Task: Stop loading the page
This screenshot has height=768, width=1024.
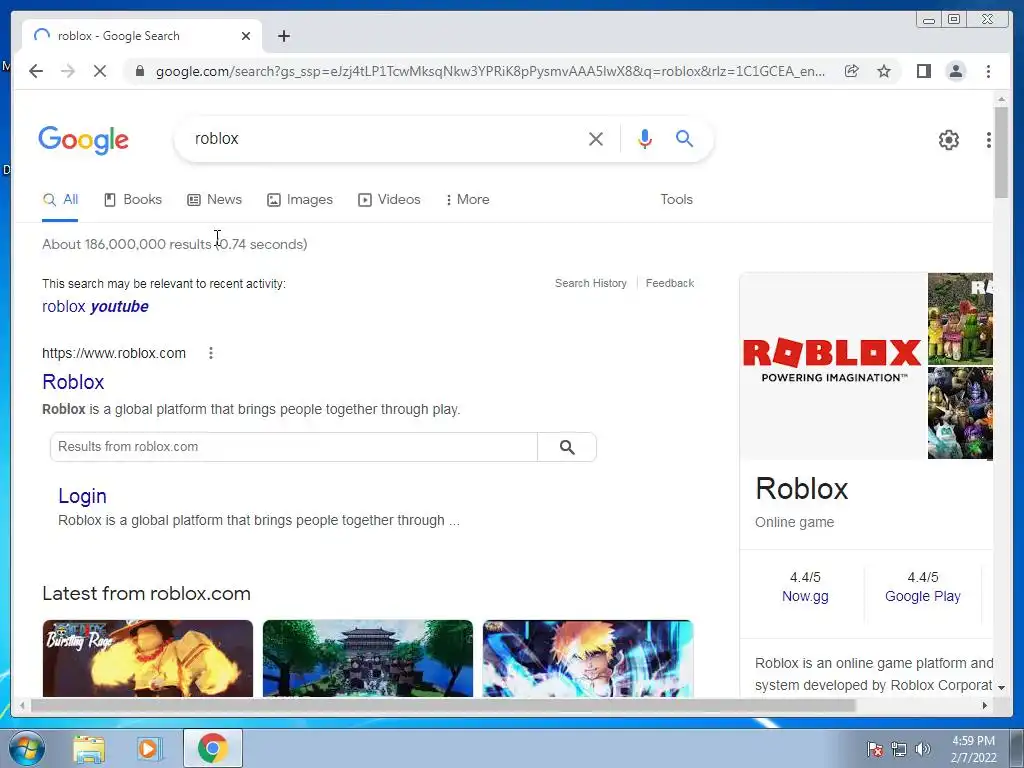Action: 100,71
